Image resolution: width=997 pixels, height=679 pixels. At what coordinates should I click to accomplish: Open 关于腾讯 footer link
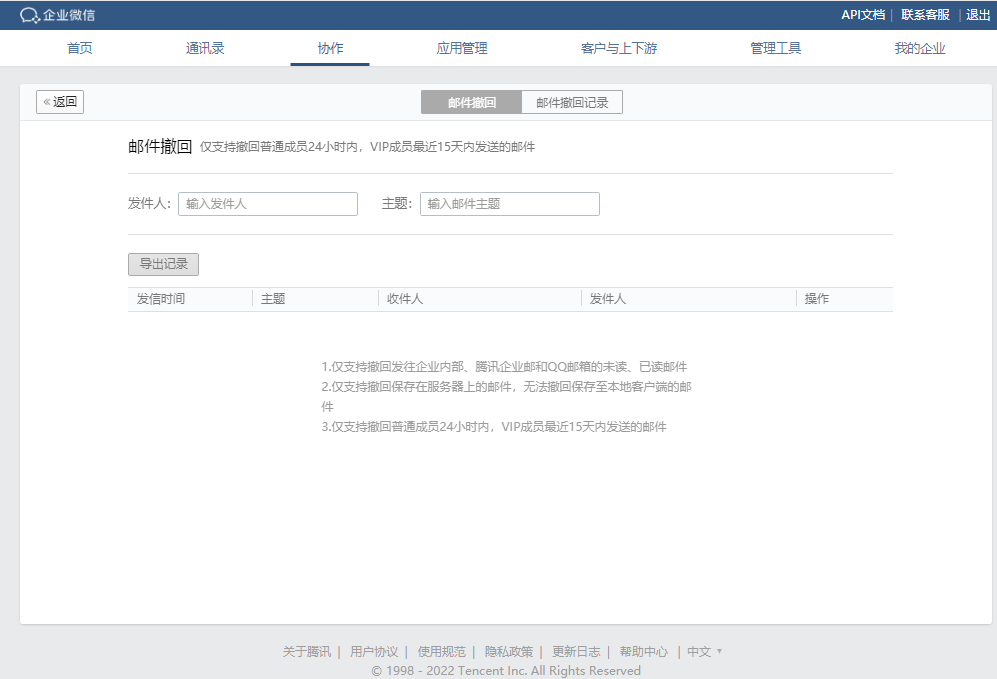pyautogui.click(x=306, y=652)
